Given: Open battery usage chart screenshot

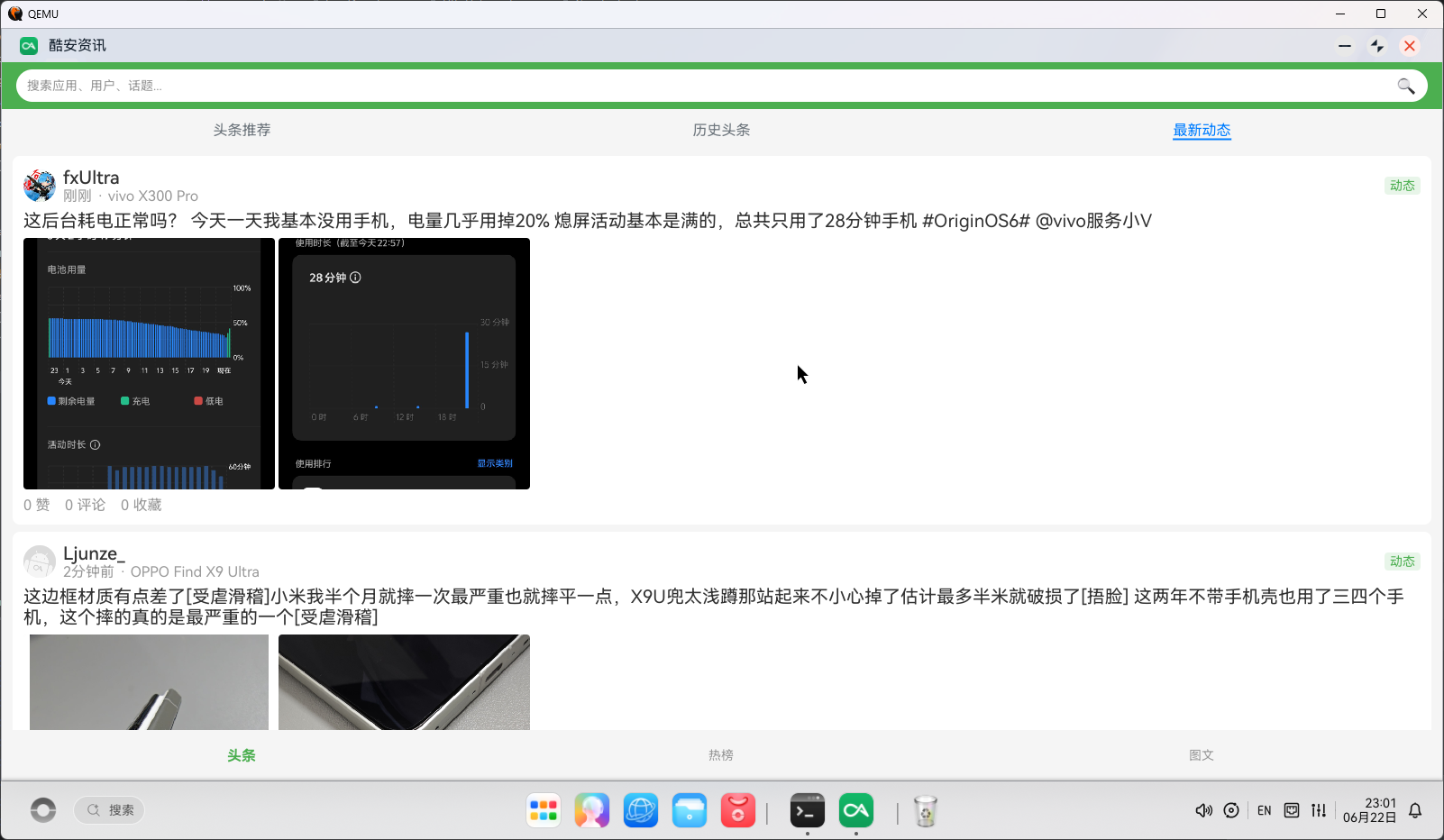Looking at the screenshot, I should coord(149,364).
